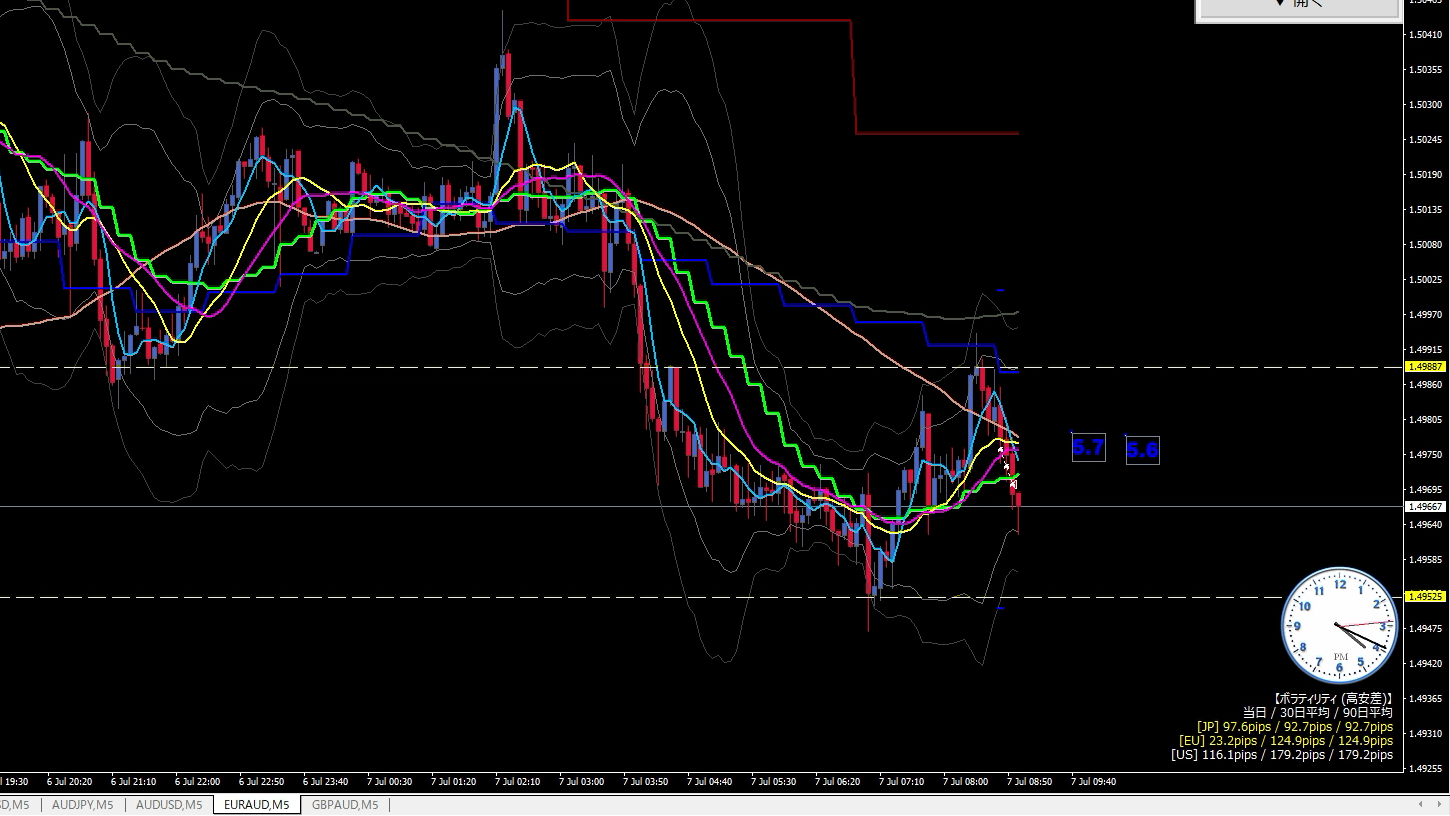The image size is (1450, 816).
Task: Click the 6 Jul 22:00 time label
Action: coord(197,782)
